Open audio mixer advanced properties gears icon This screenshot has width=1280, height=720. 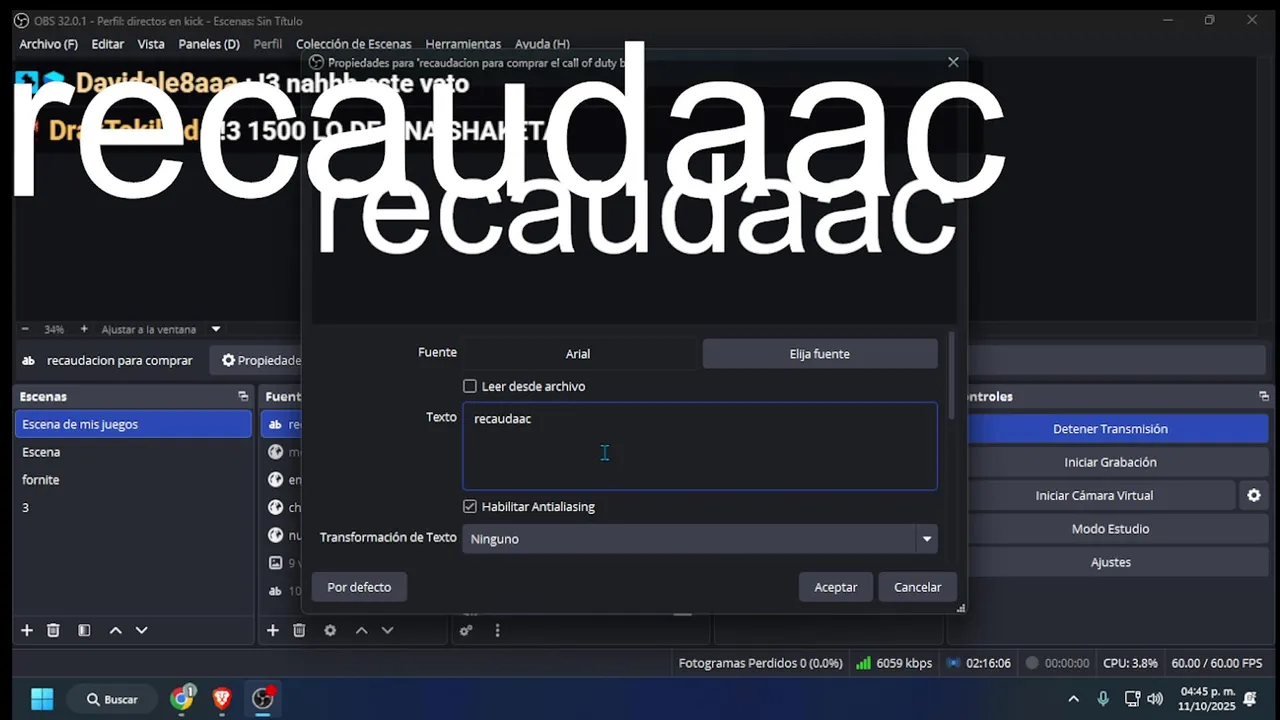point(466,630)
